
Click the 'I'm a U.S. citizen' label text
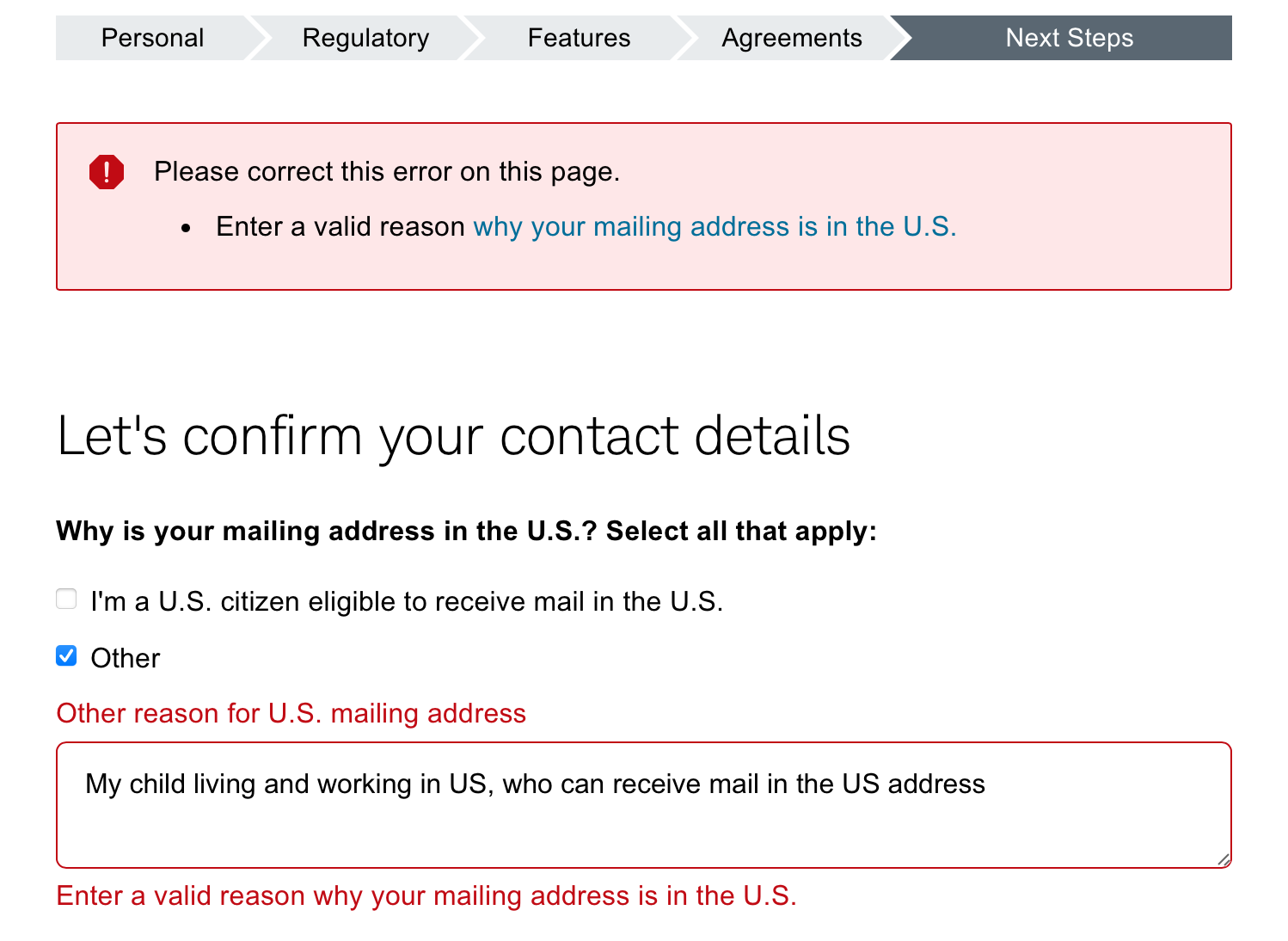click(x=407, y=601)
